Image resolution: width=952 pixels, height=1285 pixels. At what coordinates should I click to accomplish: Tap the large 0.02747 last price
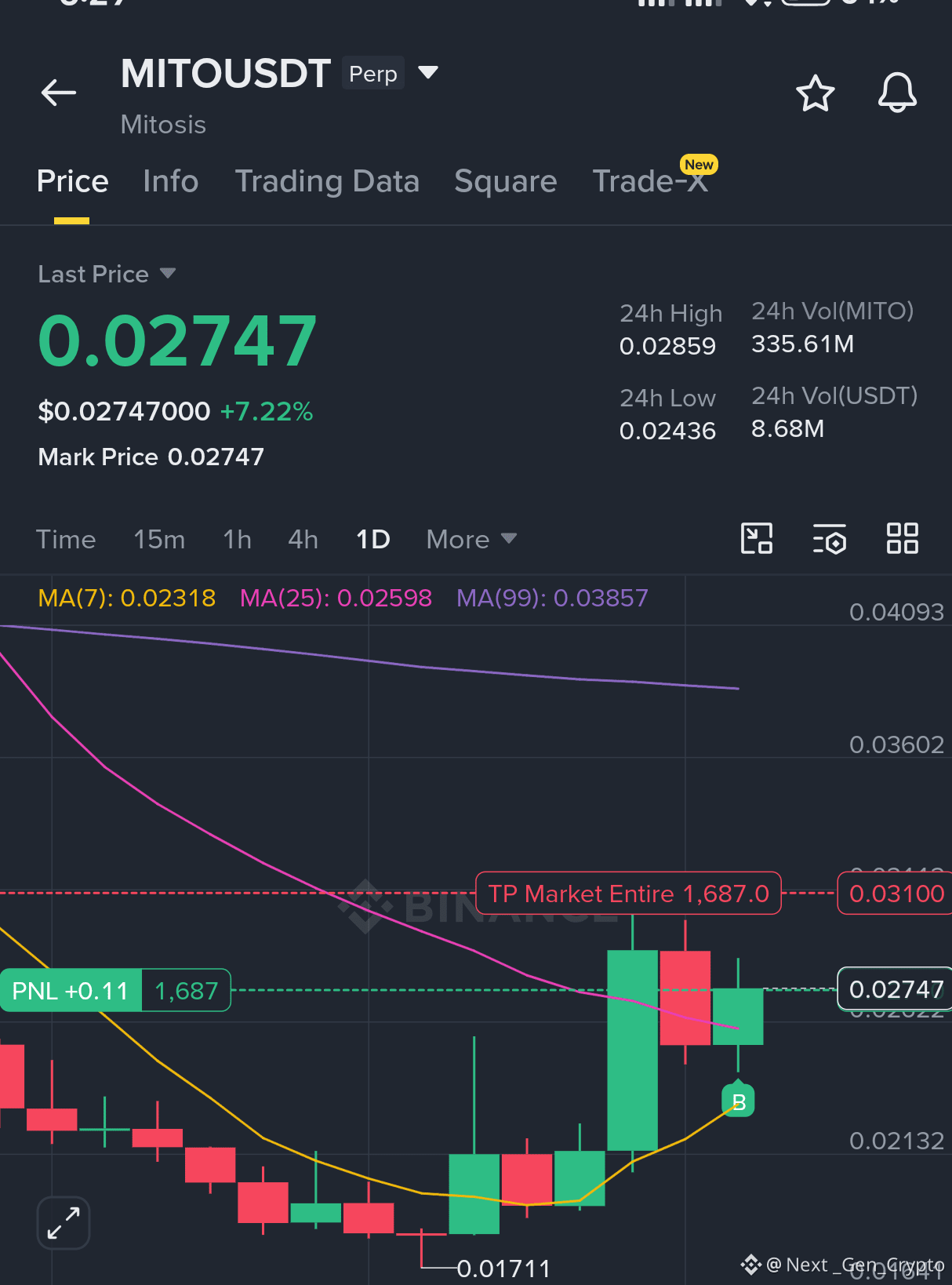pos(177,340)
